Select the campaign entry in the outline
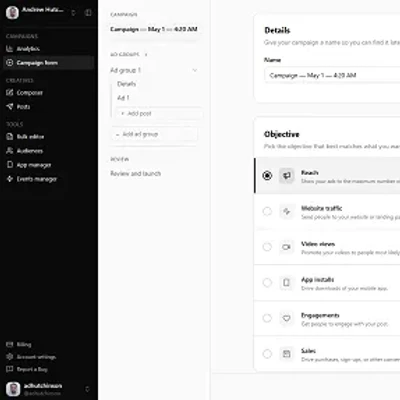 (x=154, y=29)
